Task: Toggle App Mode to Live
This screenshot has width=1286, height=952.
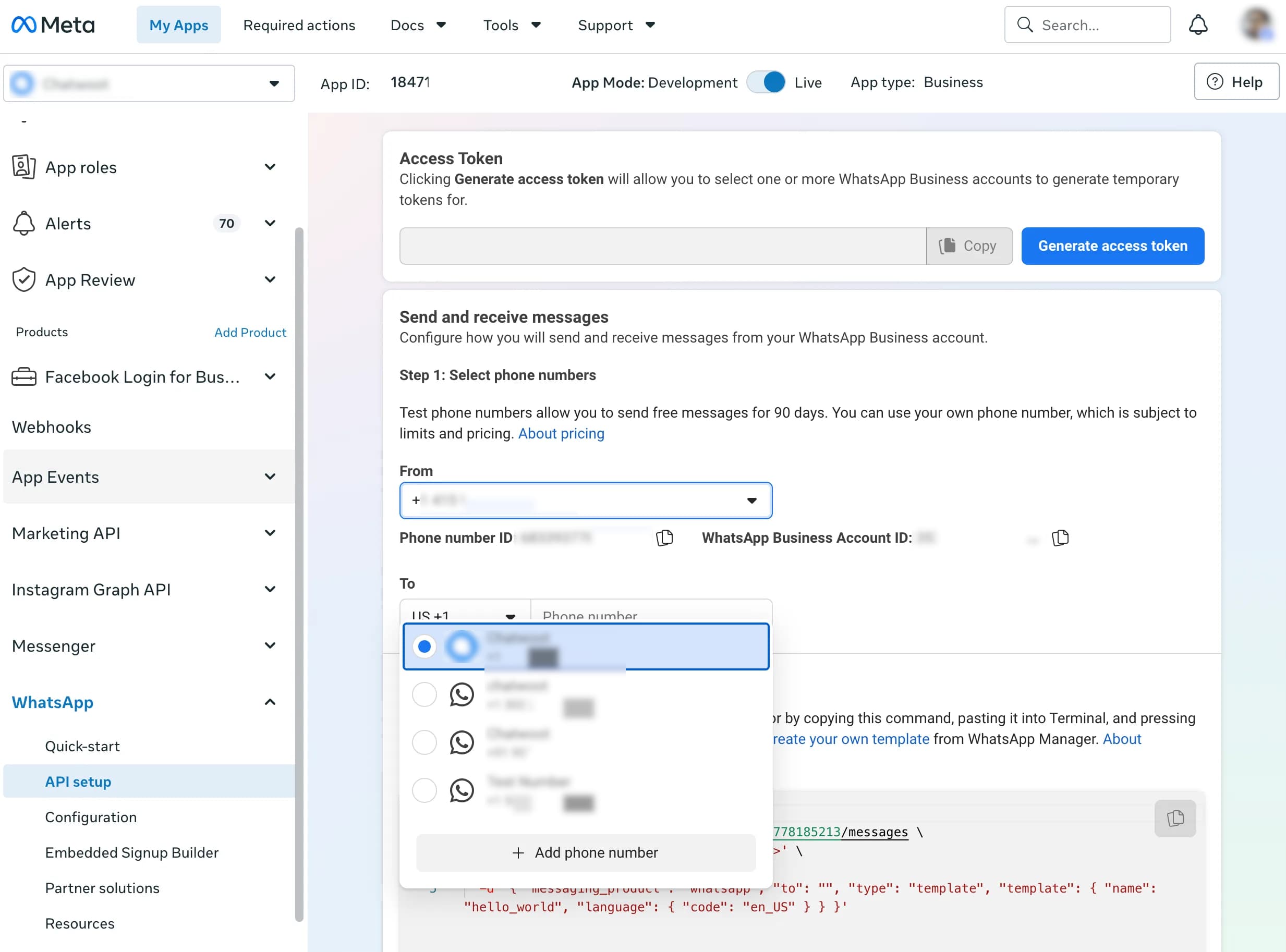Action: point(766,82)
